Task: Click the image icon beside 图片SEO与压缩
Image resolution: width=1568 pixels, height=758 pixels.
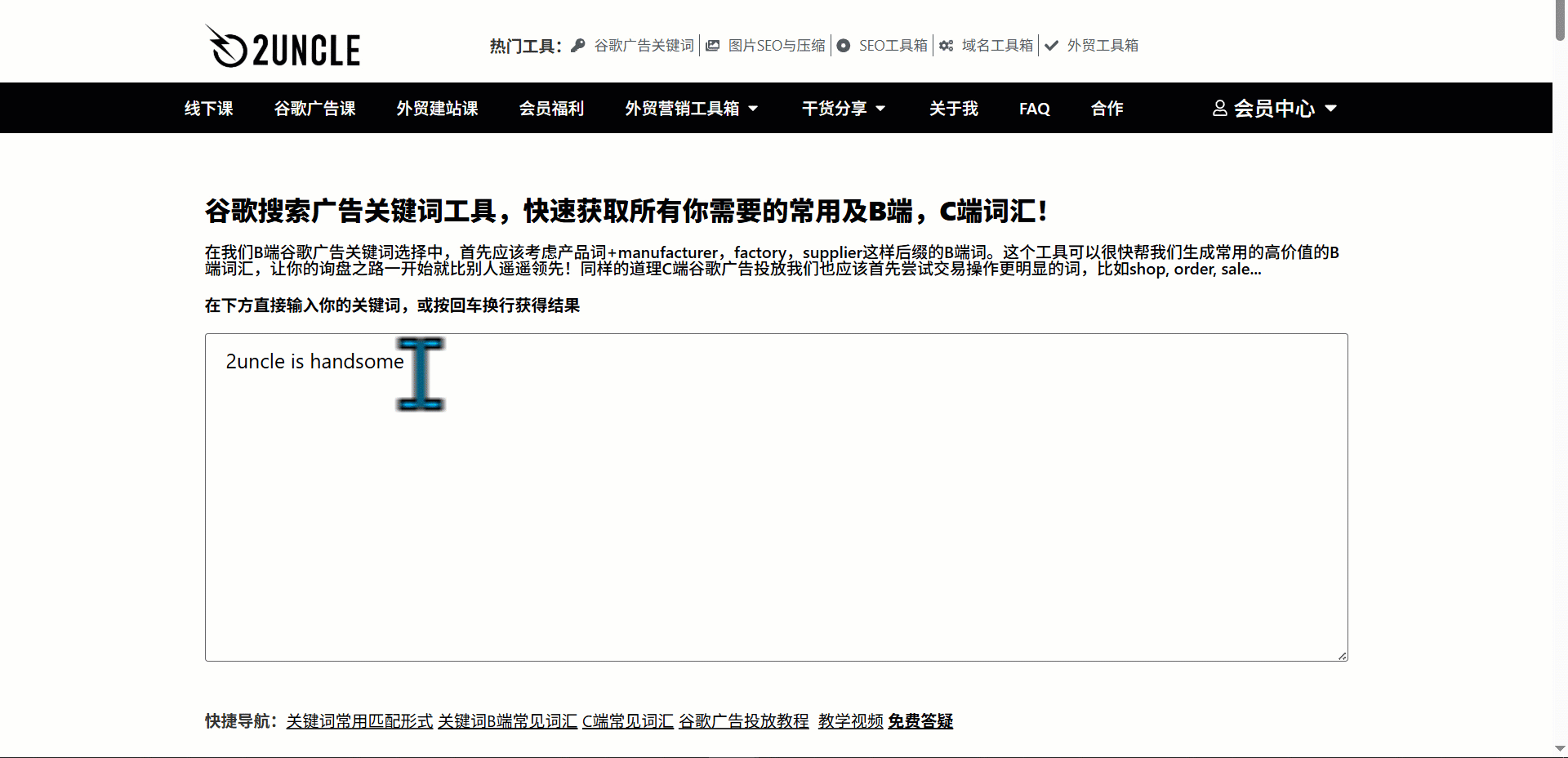Action: pos(713,46)
